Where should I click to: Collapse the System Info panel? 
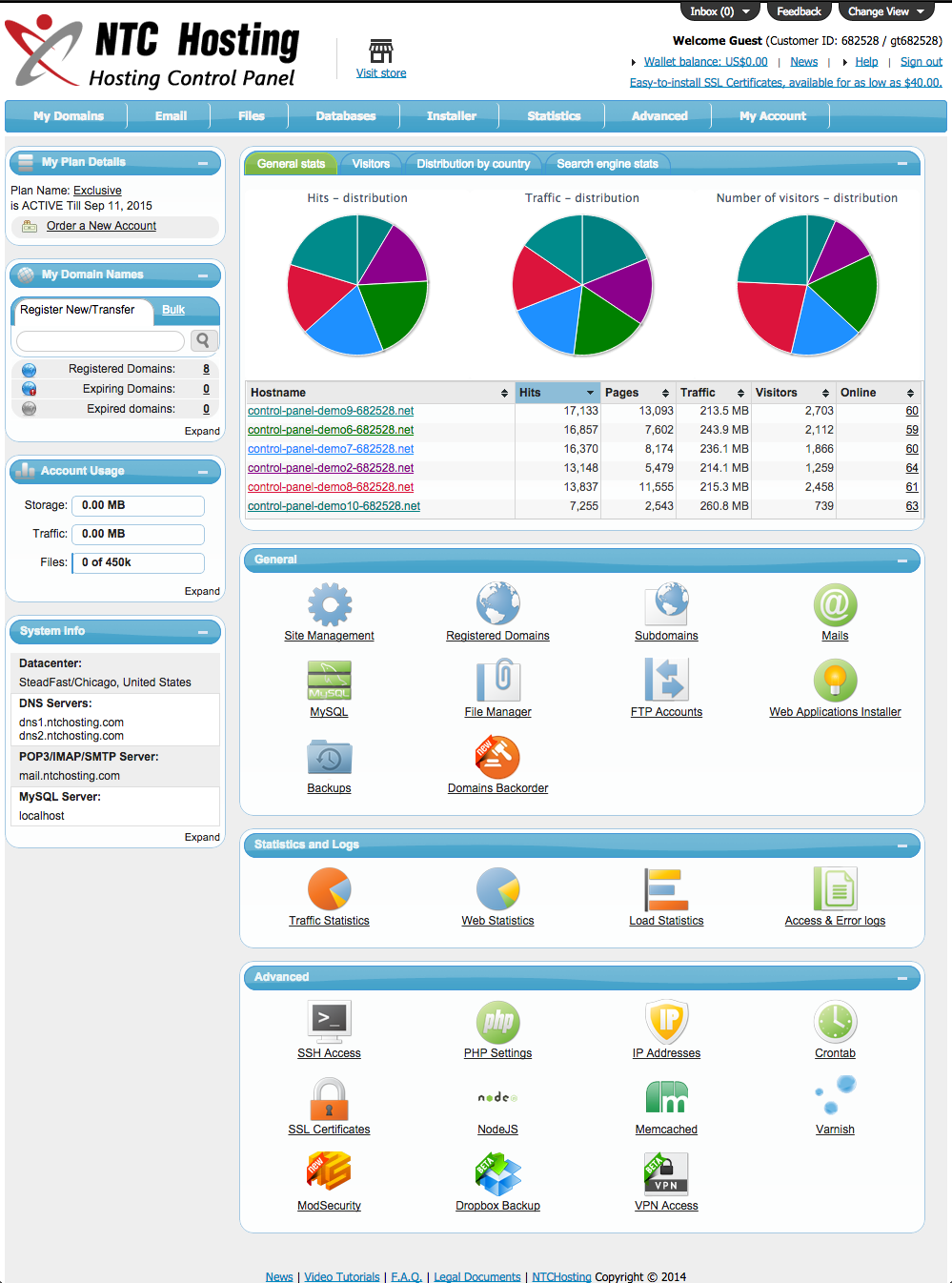[x=203, y=632]
